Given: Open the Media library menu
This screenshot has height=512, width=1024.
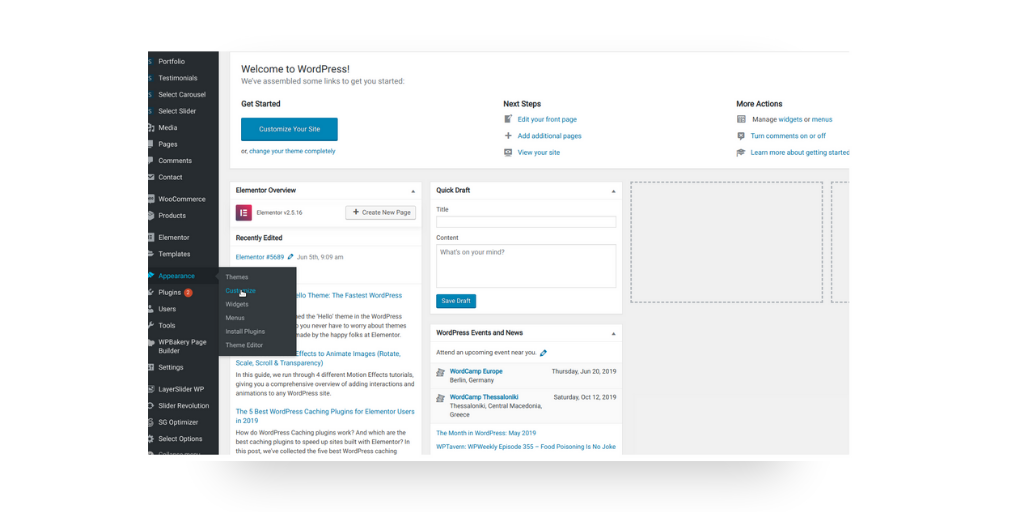Looking at the screenshot, I should [x=167, y=128].
